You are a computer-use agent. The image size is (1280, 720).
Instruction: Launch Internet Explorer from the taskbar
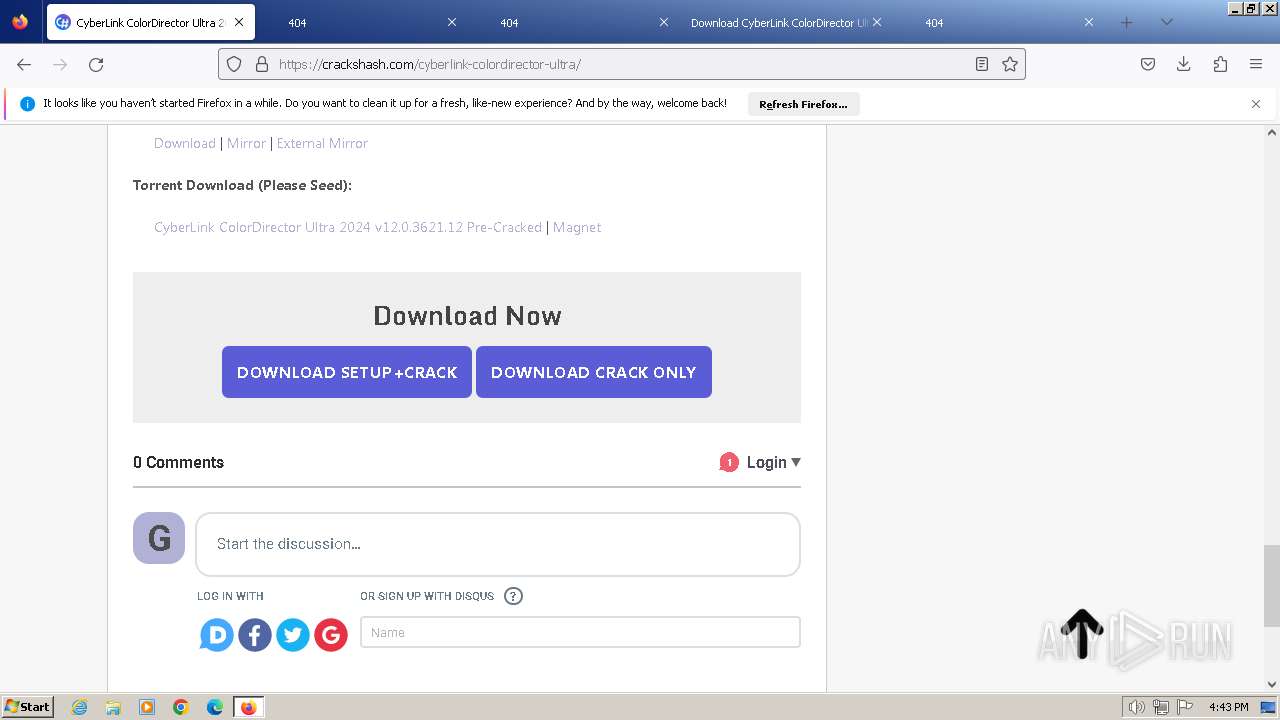(x=80, y=707)
